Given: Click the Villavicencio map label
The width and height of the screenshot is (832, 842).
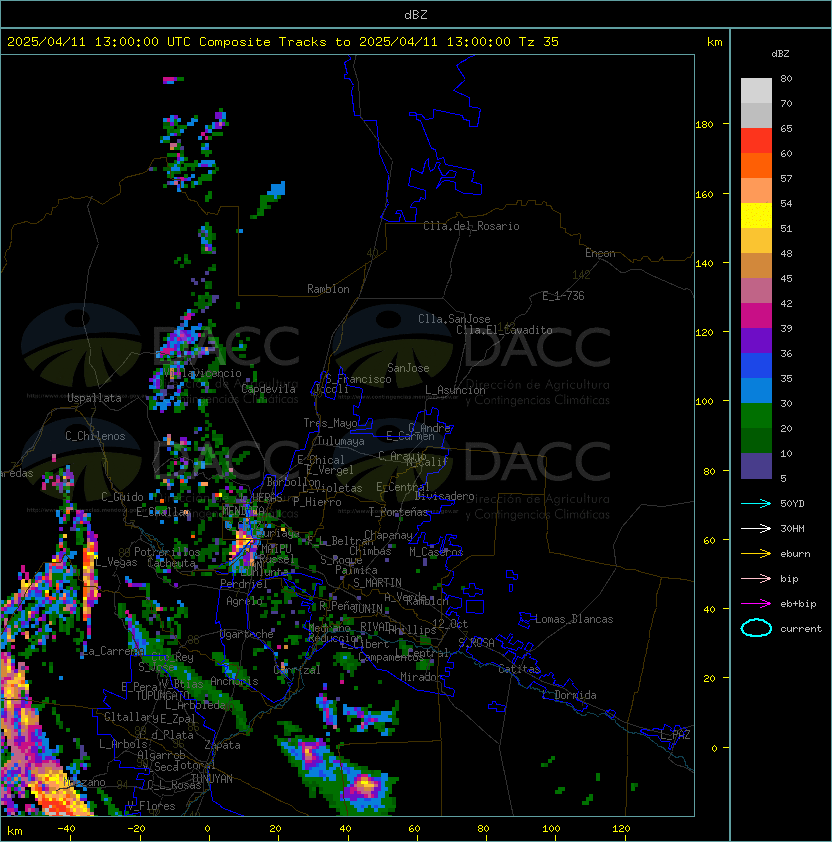Looking at the screenshot, I should coord(202,373).
